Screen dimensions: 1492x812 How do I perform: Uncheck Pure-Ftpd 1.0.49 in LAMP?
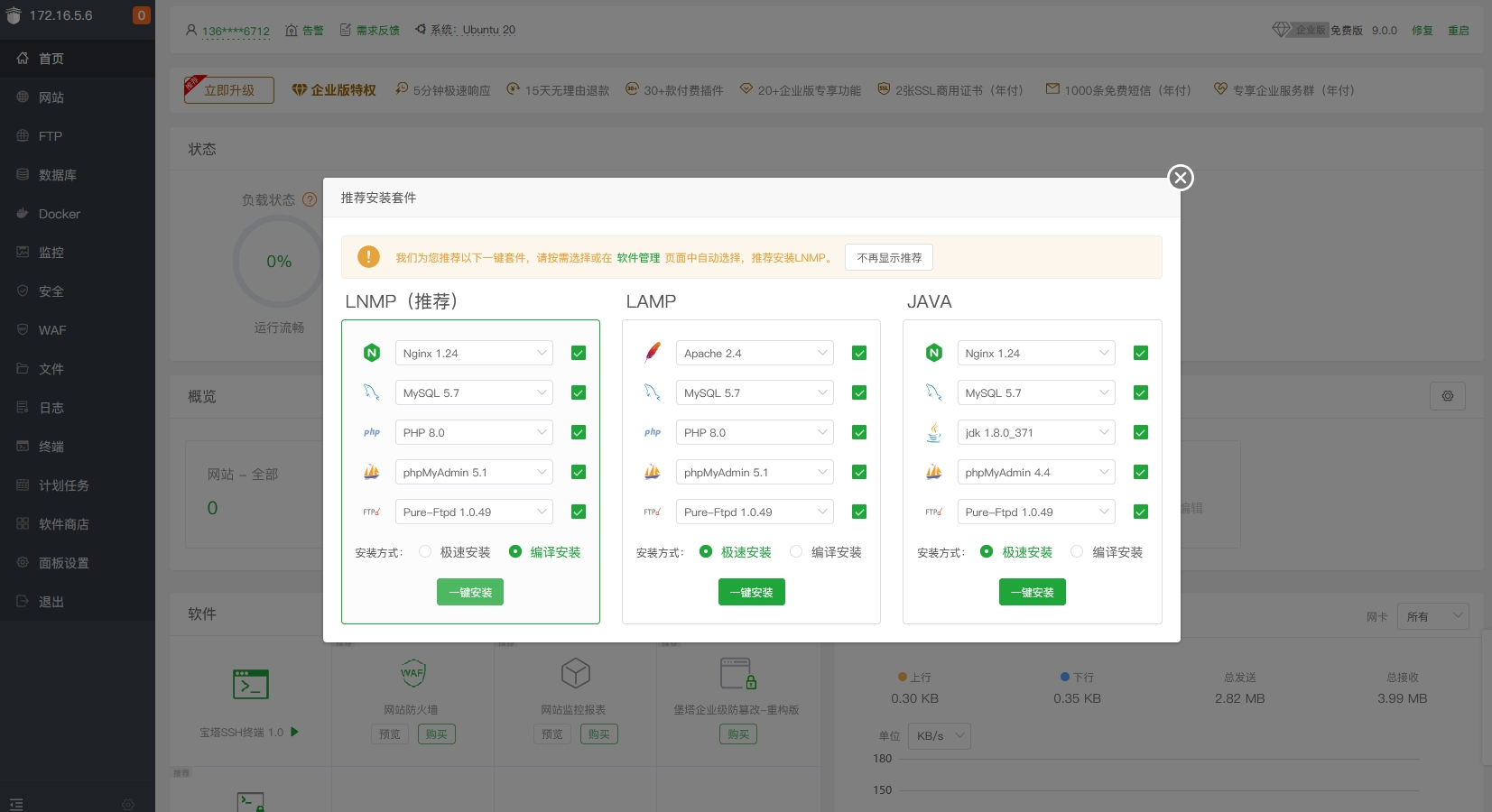point(859,512)
